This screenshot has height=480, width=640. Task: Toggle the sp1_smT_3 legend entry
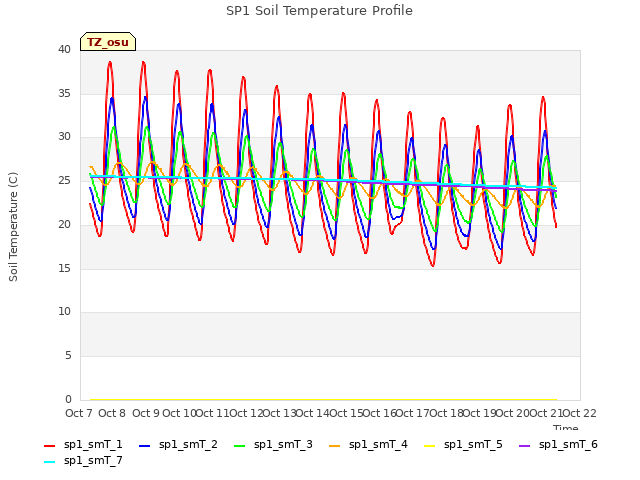(273, 444)
